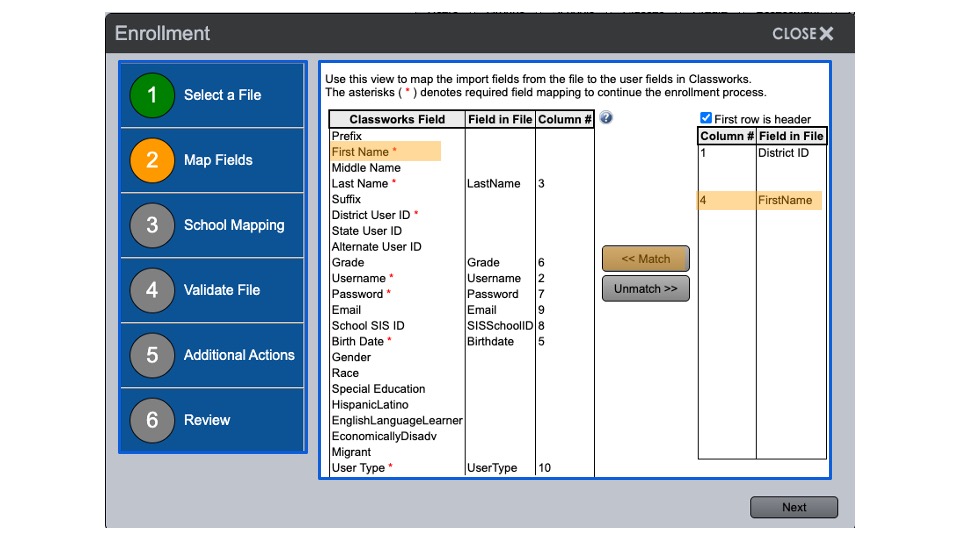Open the School Mapping step

[212, 225]
